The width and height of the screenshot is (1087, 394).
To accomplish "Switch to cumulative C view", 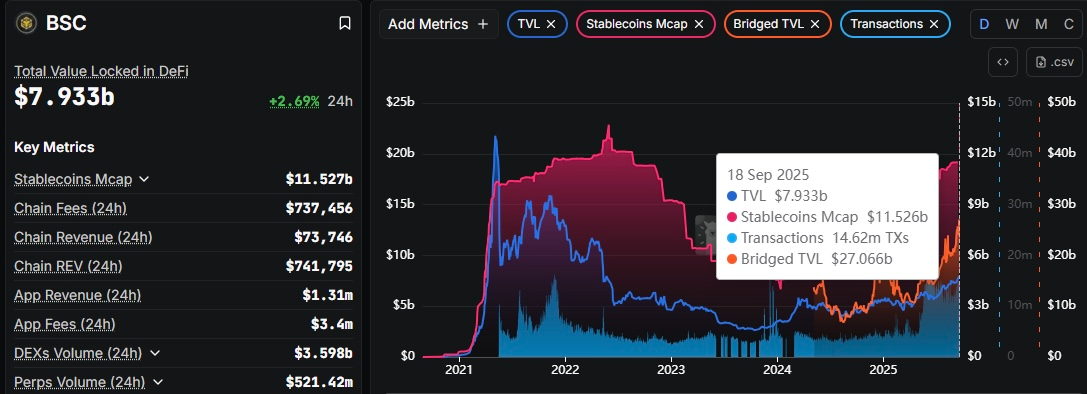I will (1069, 24).
